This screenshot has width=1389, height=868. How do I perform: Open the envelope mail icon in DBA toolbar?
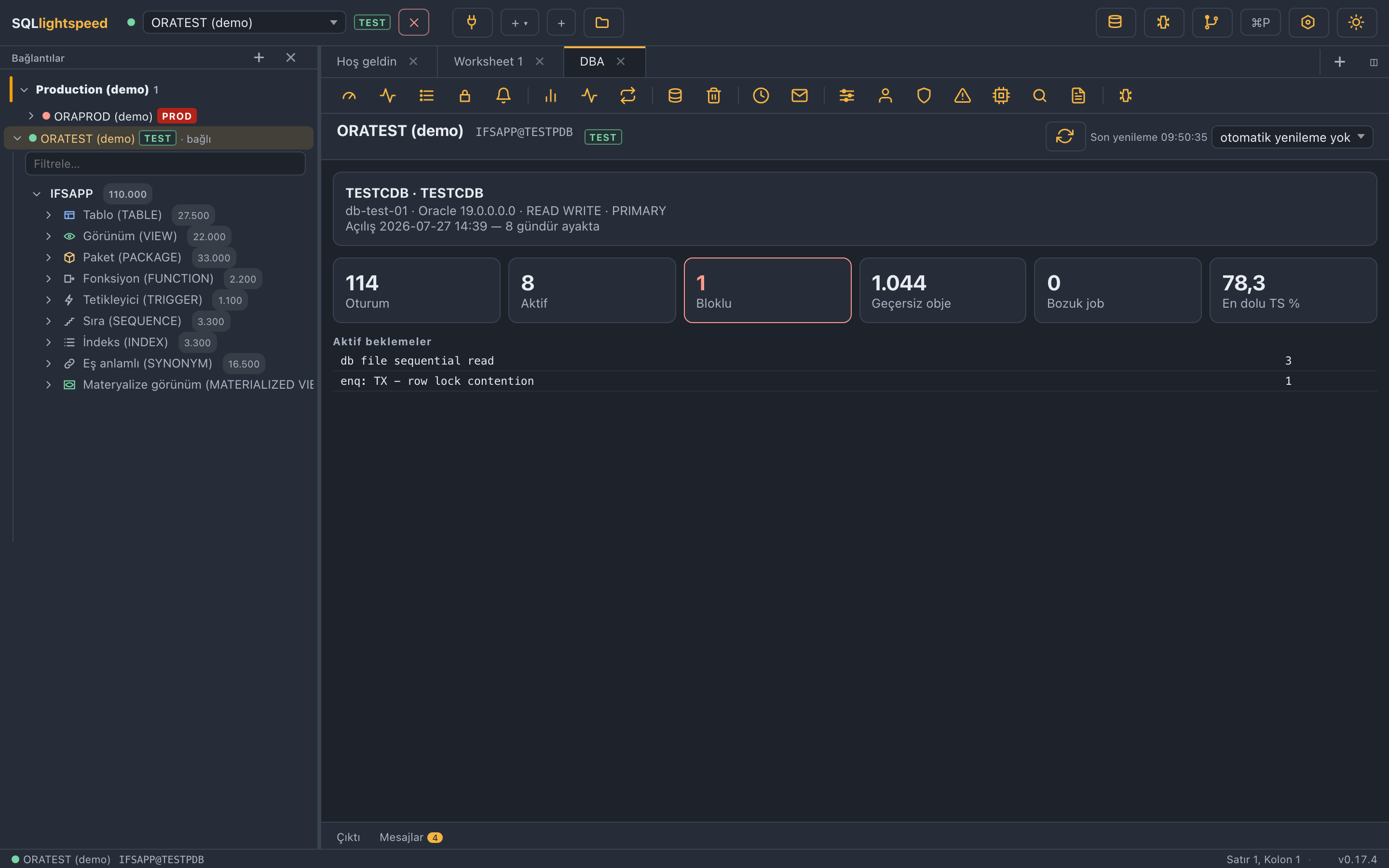pyautogui.click(x=800, y=95)
